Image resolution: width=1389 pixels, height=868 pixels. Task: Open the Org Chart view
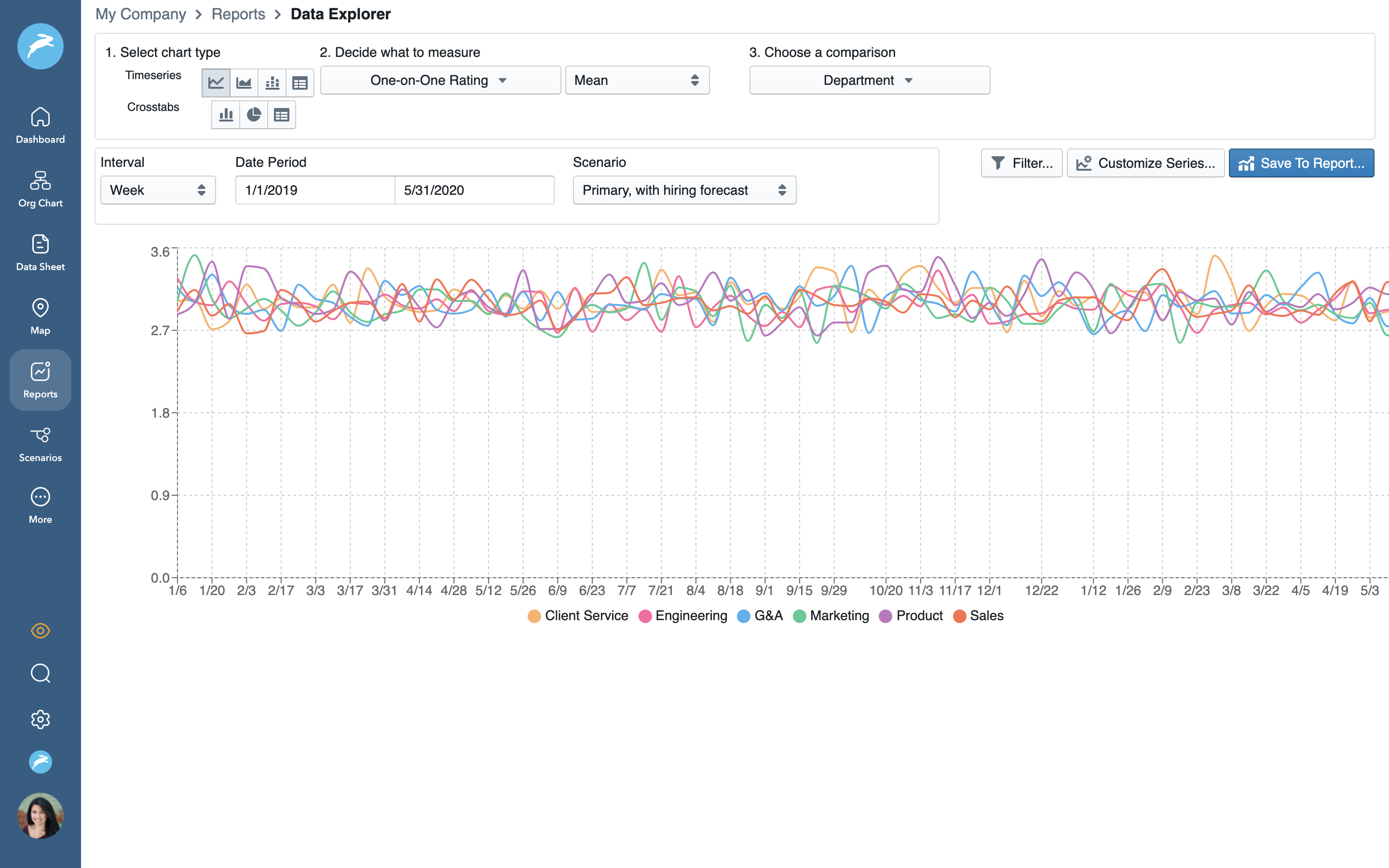pos(40,190)
